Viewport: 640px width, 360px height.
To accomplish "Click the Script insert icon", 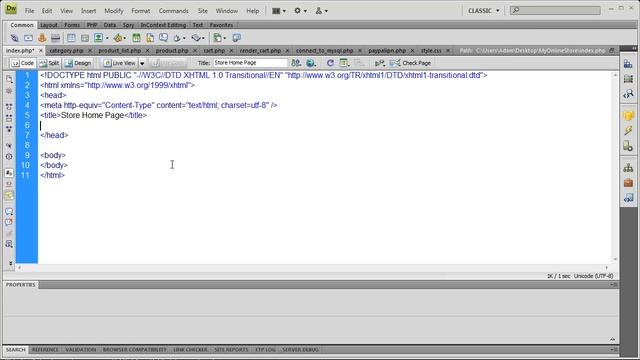I will (x=196, y=38).
